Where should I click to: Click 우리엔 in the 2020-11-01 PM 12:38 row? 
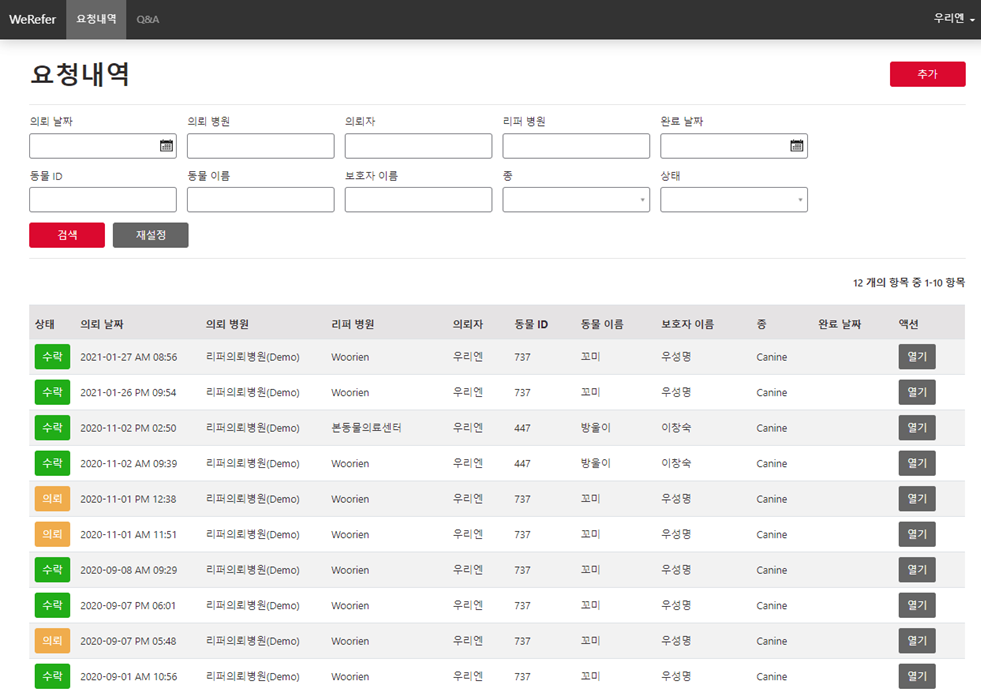click(x=468, y=499)
